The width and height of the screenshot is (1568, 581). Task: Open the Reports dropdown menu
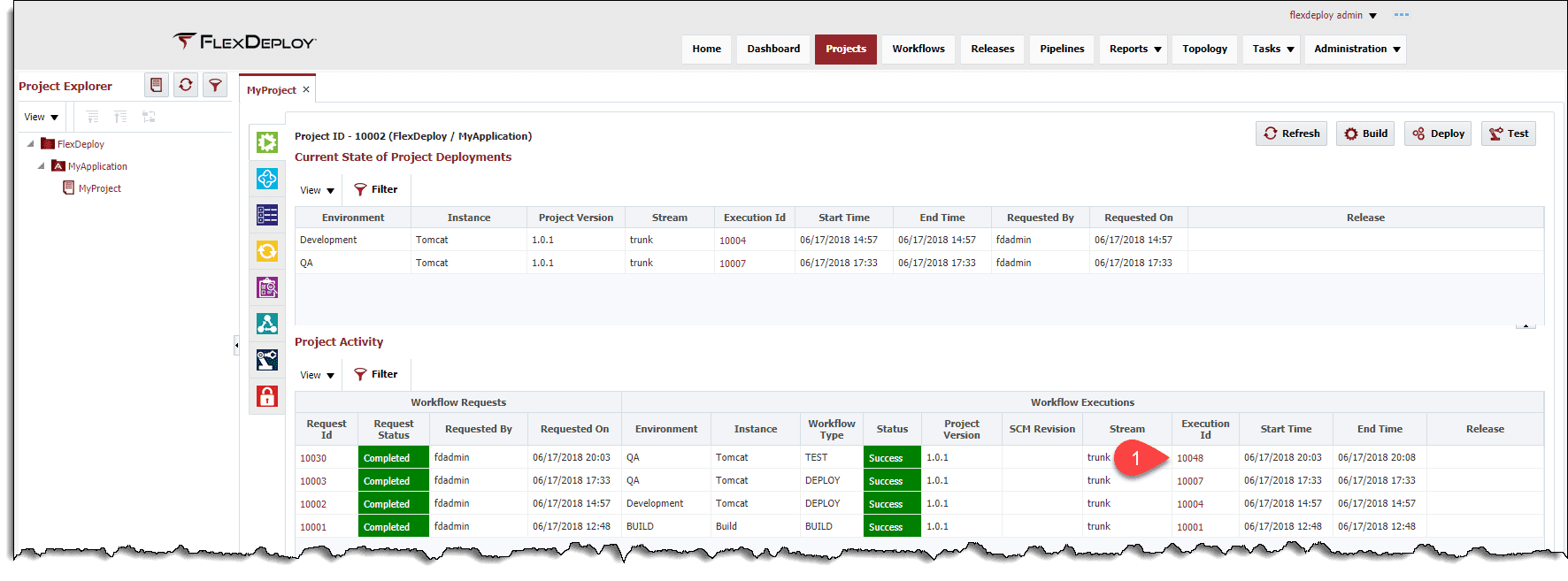[x=1135, y=49]
